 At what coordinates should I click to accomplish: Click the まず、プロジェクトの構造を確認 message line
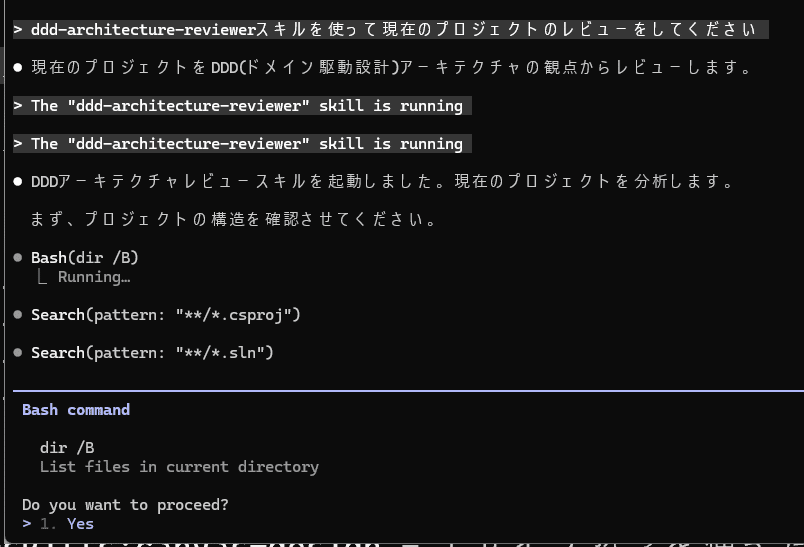(x=234, y=220)
